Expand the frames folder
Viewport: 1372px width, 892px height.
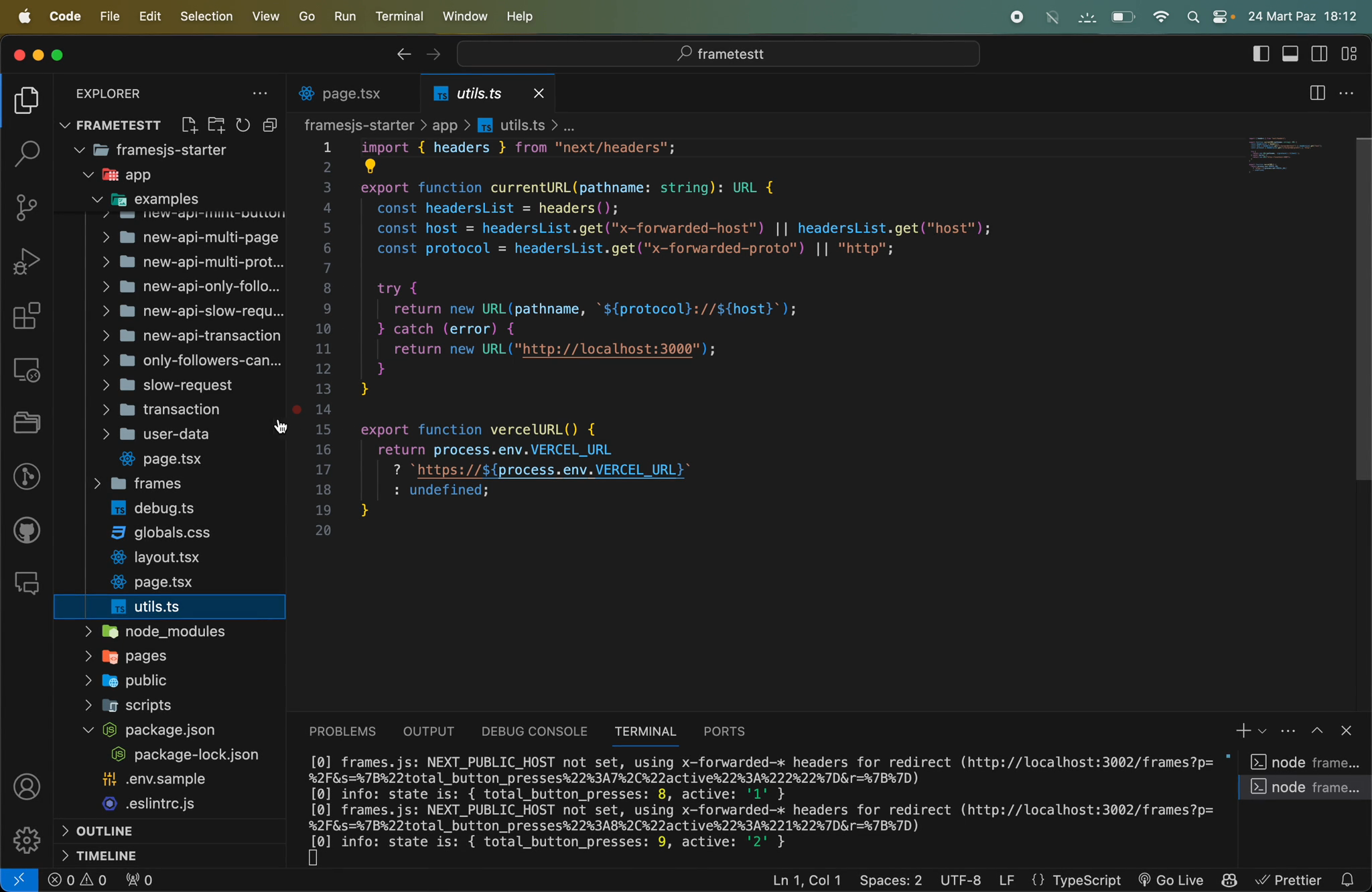[97, 484]
